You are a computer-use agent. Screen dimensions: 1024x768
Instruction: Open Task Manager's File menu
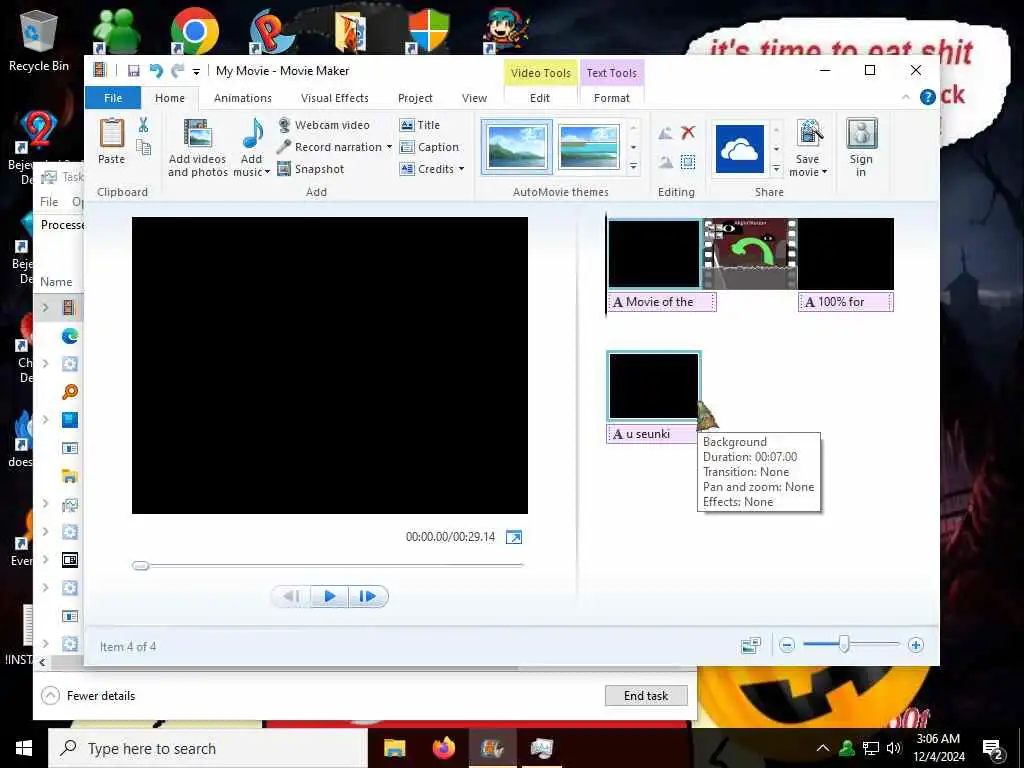[x=49, y=202]
